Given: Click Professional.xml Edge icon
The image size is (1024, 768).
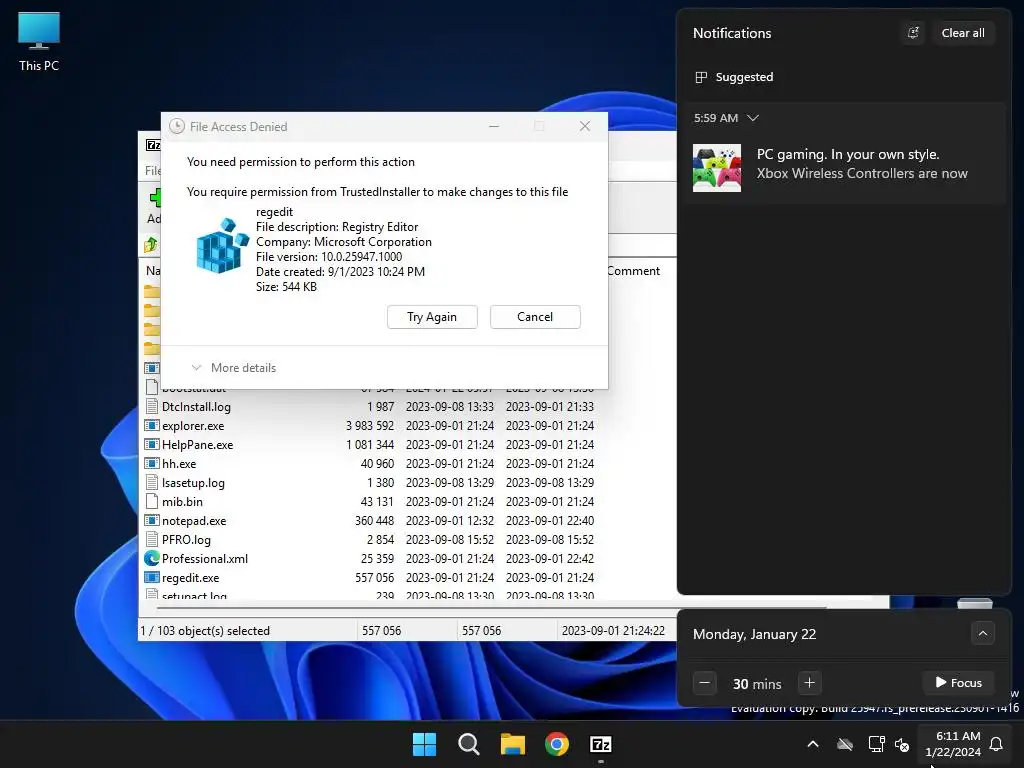Looking at the screenshot, I should click(152, 558).
